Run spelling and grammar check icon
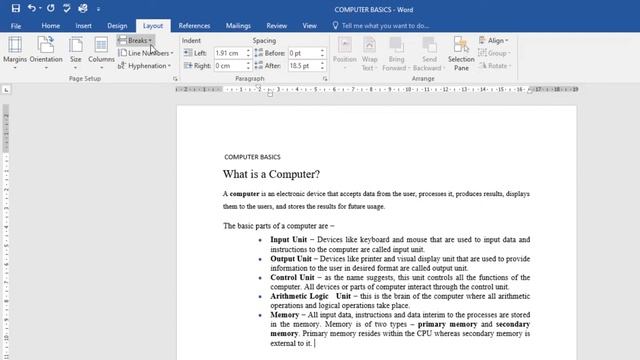Viewport: 640px width, 360px height. point(67,8)
